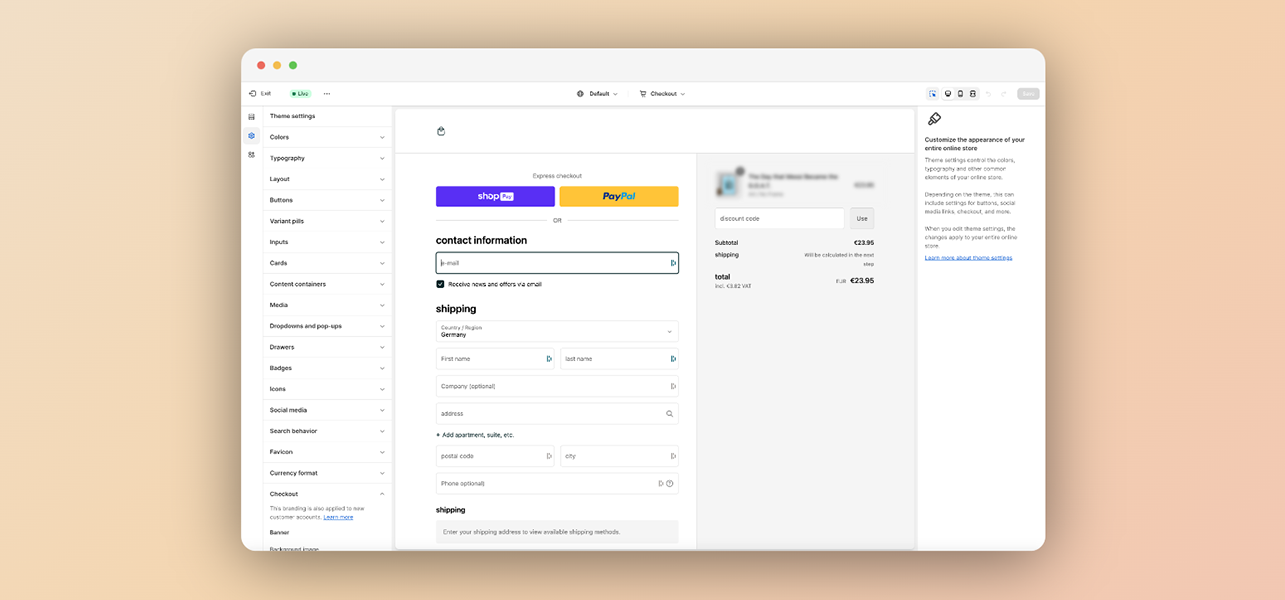Expand Dropdowns and pop-ups section
This screenshot has width=1285, height=600.
327,326
